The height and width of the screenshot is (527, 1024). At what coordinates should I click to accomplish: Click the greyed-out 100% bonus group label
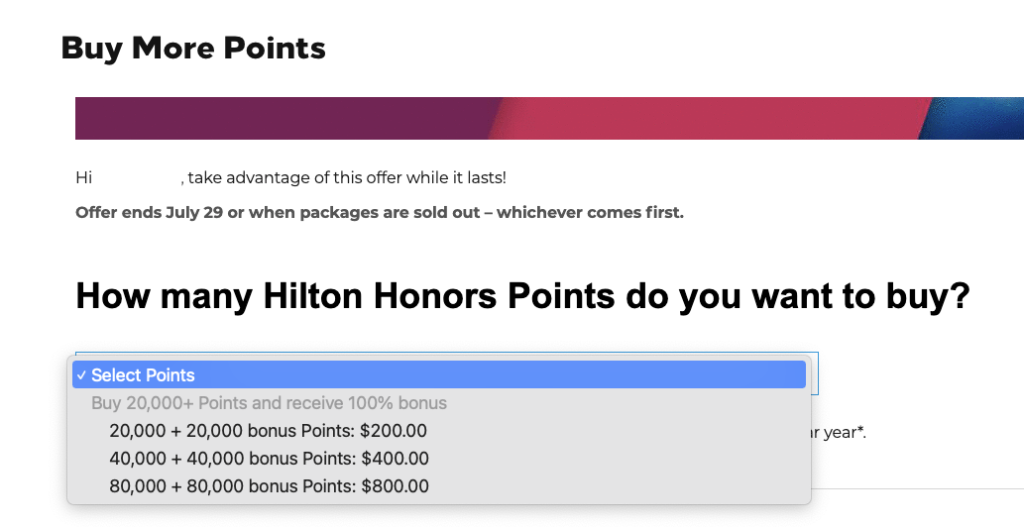point(268,403)
